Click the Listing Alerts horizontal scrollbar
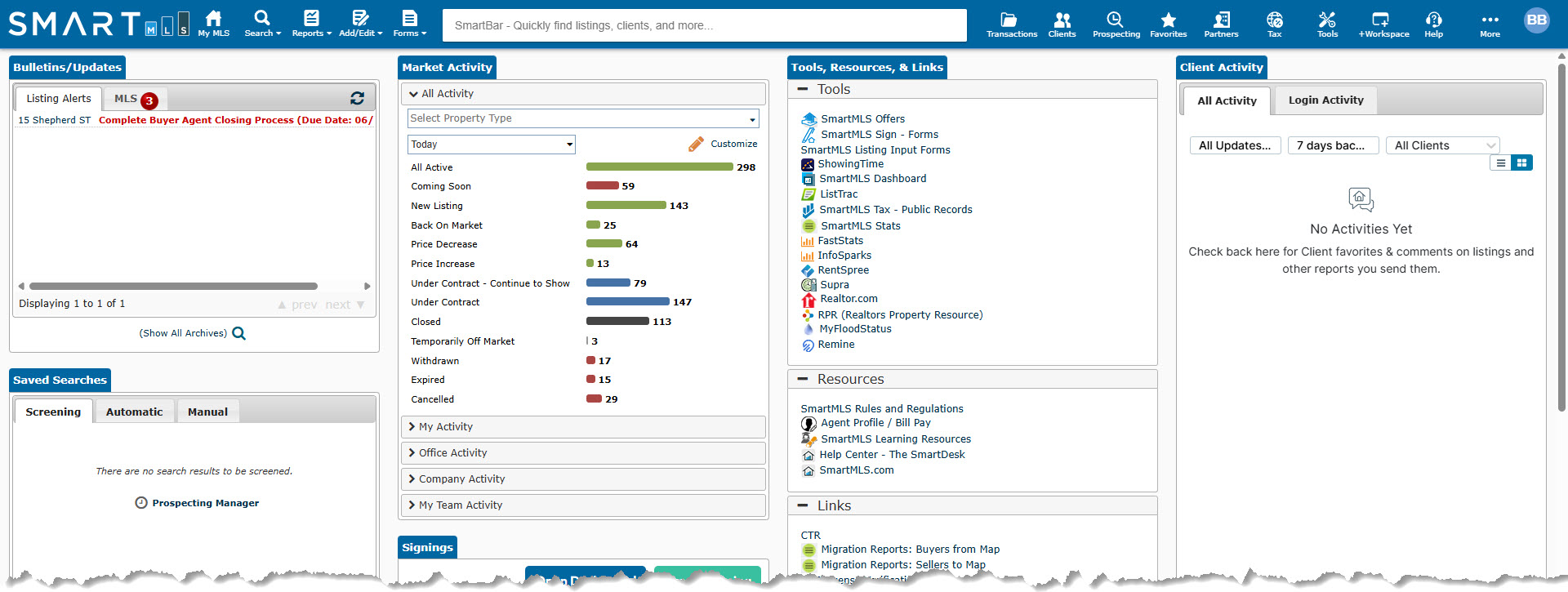 click(173, 286)
